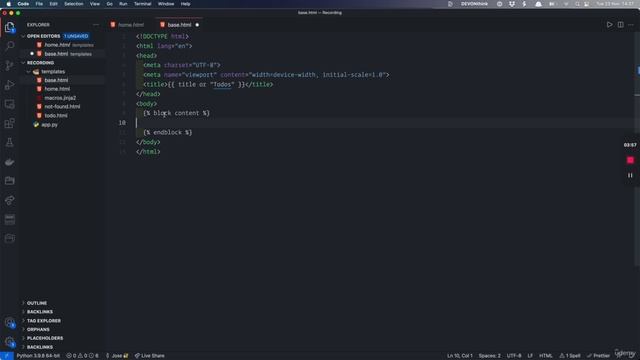This screenshot has width=640, height=360.
Task: Click the Prettier status item
Action: click(598, 356)
